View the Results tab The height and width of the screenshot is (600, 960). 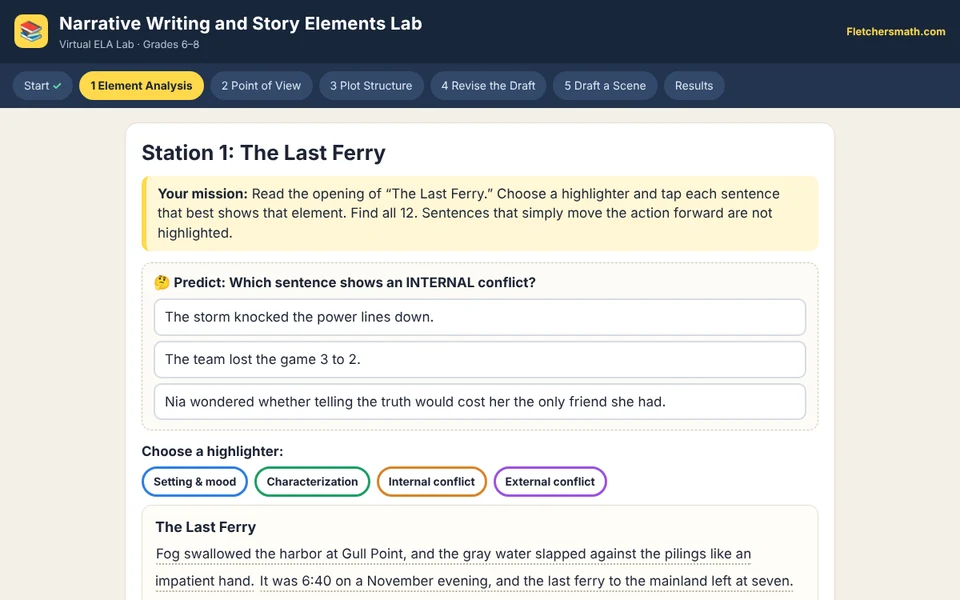click(x=694, y=86)
